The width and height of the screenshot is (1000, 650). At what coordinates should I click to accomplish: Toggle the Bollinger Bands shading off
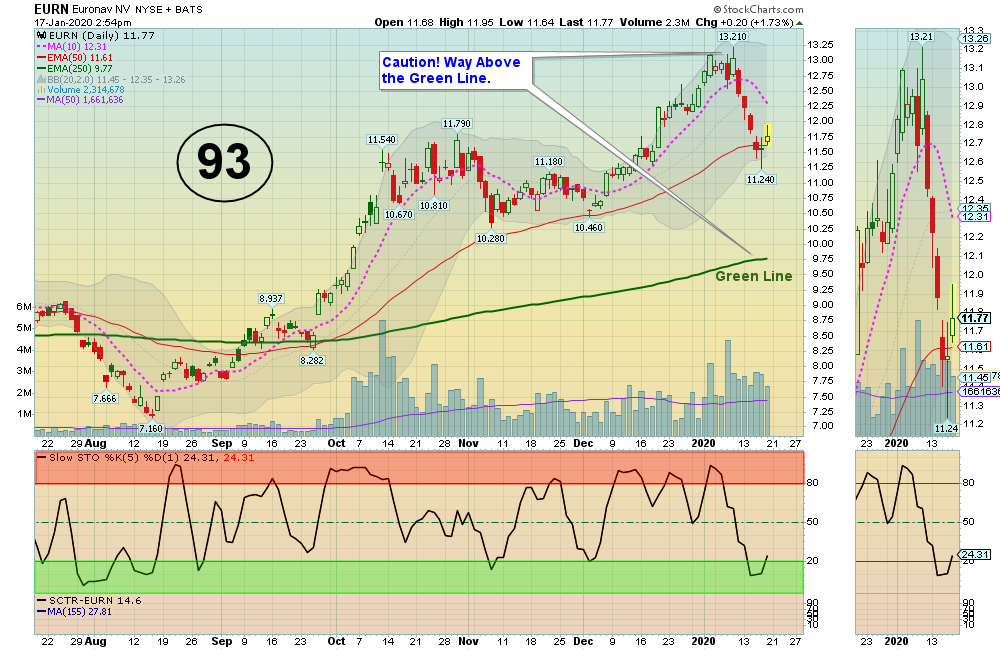(40, 79)
